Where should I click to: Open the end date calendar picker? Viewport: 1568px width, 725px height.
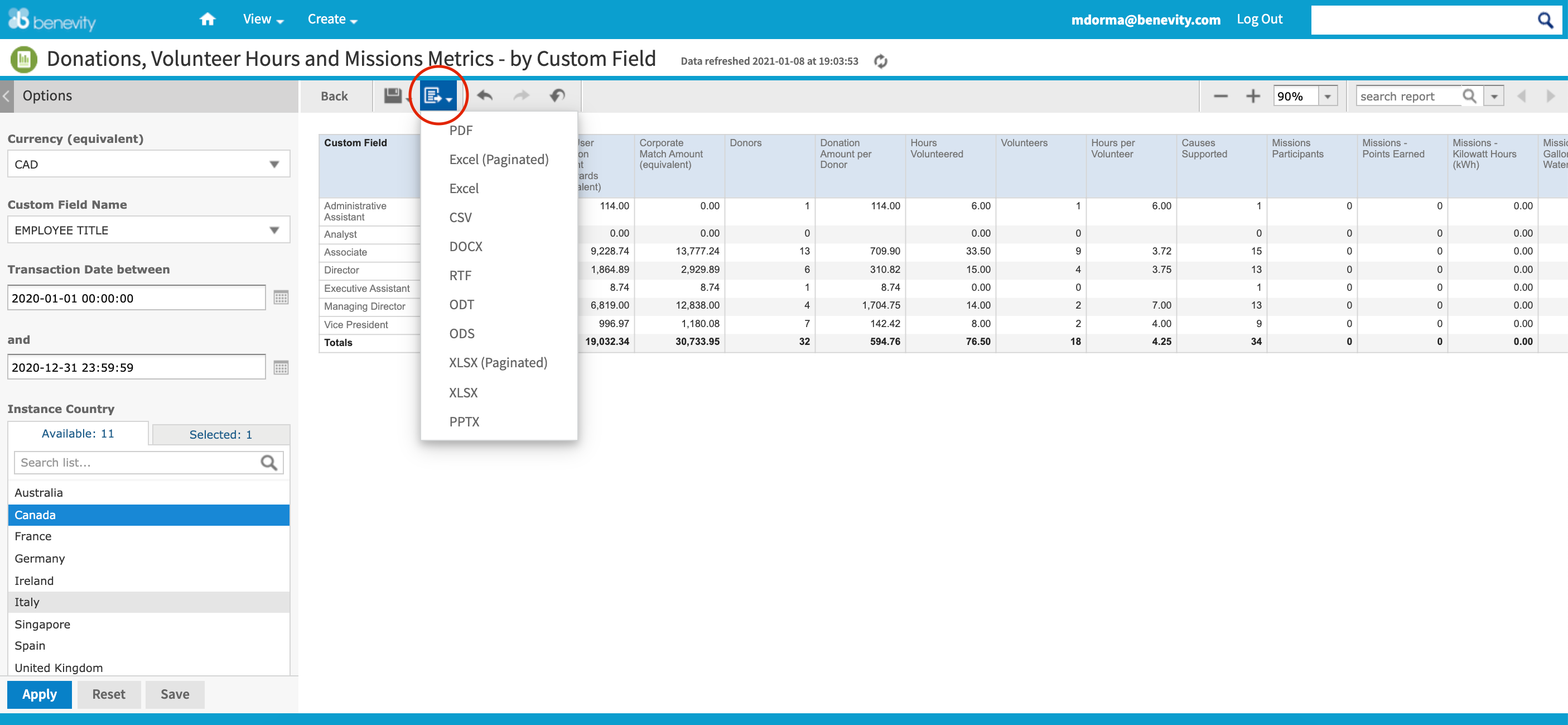tap(281, 367)
